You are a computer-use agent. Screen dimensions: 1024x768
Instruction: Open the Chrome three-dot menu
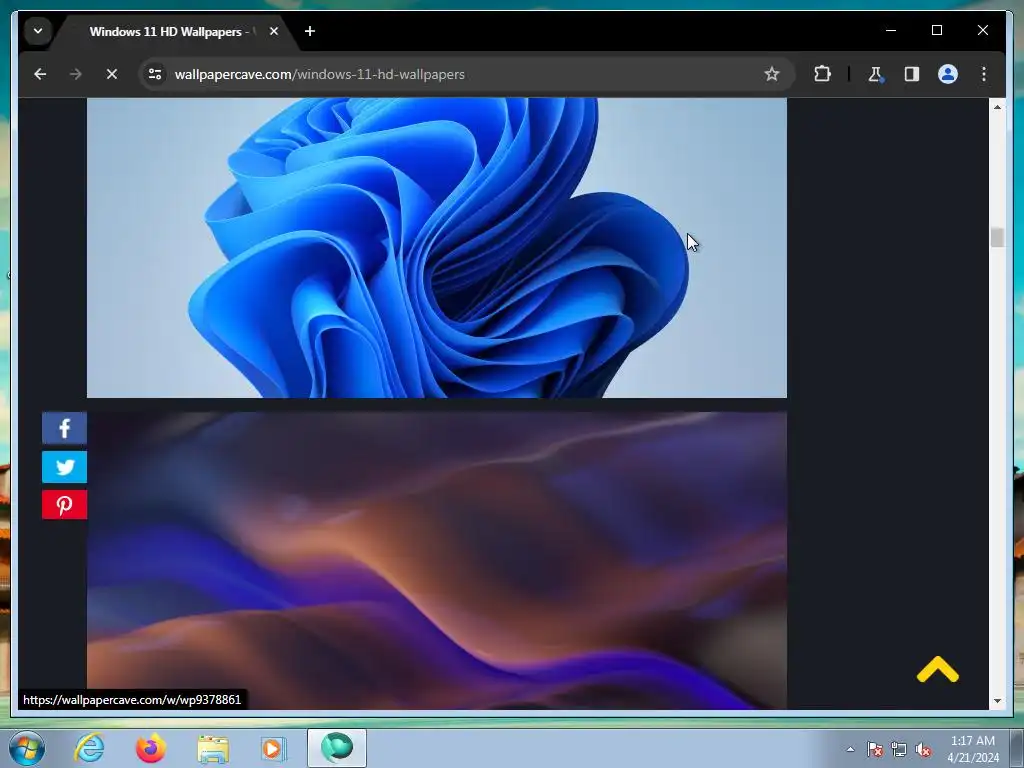click(984, 74)
